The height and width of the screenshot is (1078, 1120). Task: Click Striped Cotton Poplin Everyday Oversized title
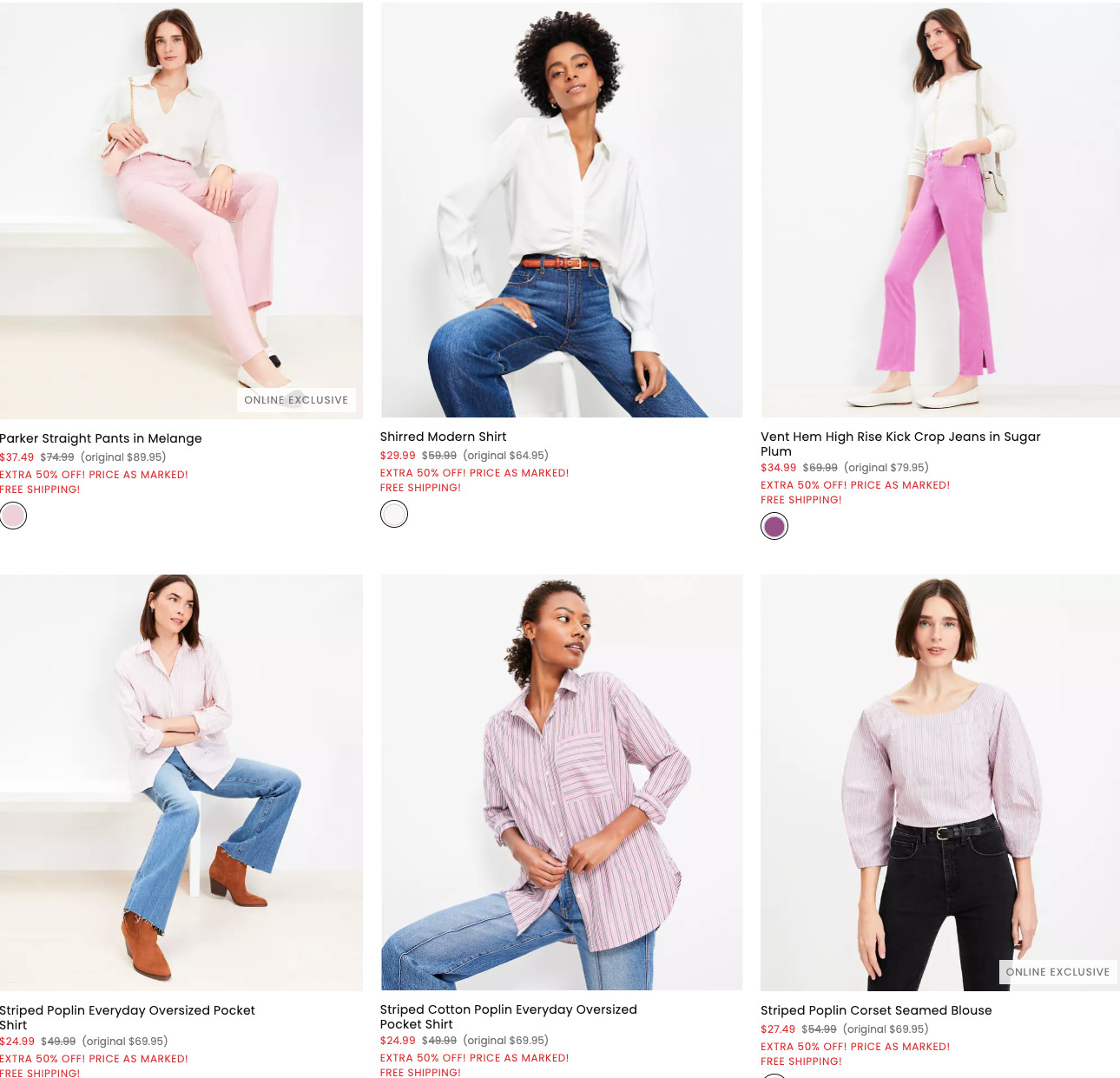[509, 1016]
